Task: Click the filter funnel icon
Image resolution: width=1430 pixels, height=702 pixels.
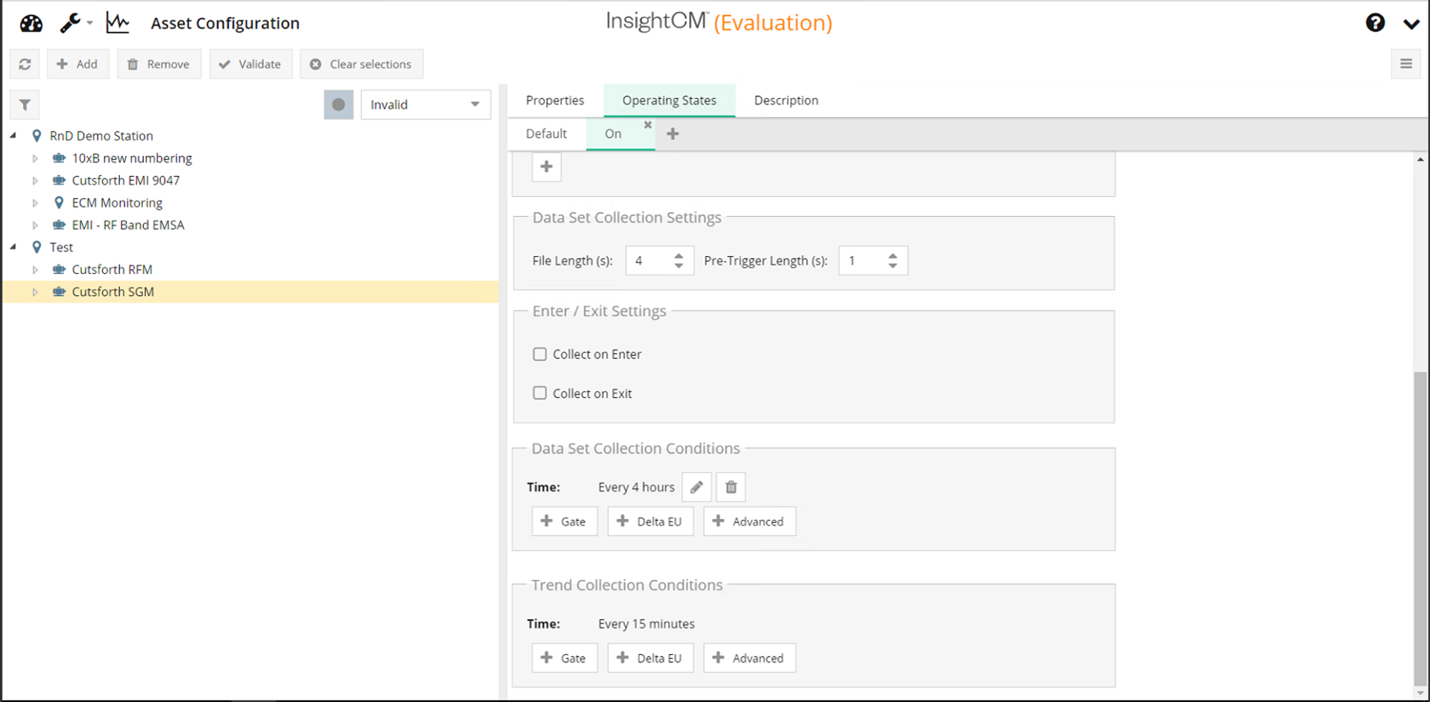Action: 25,104
